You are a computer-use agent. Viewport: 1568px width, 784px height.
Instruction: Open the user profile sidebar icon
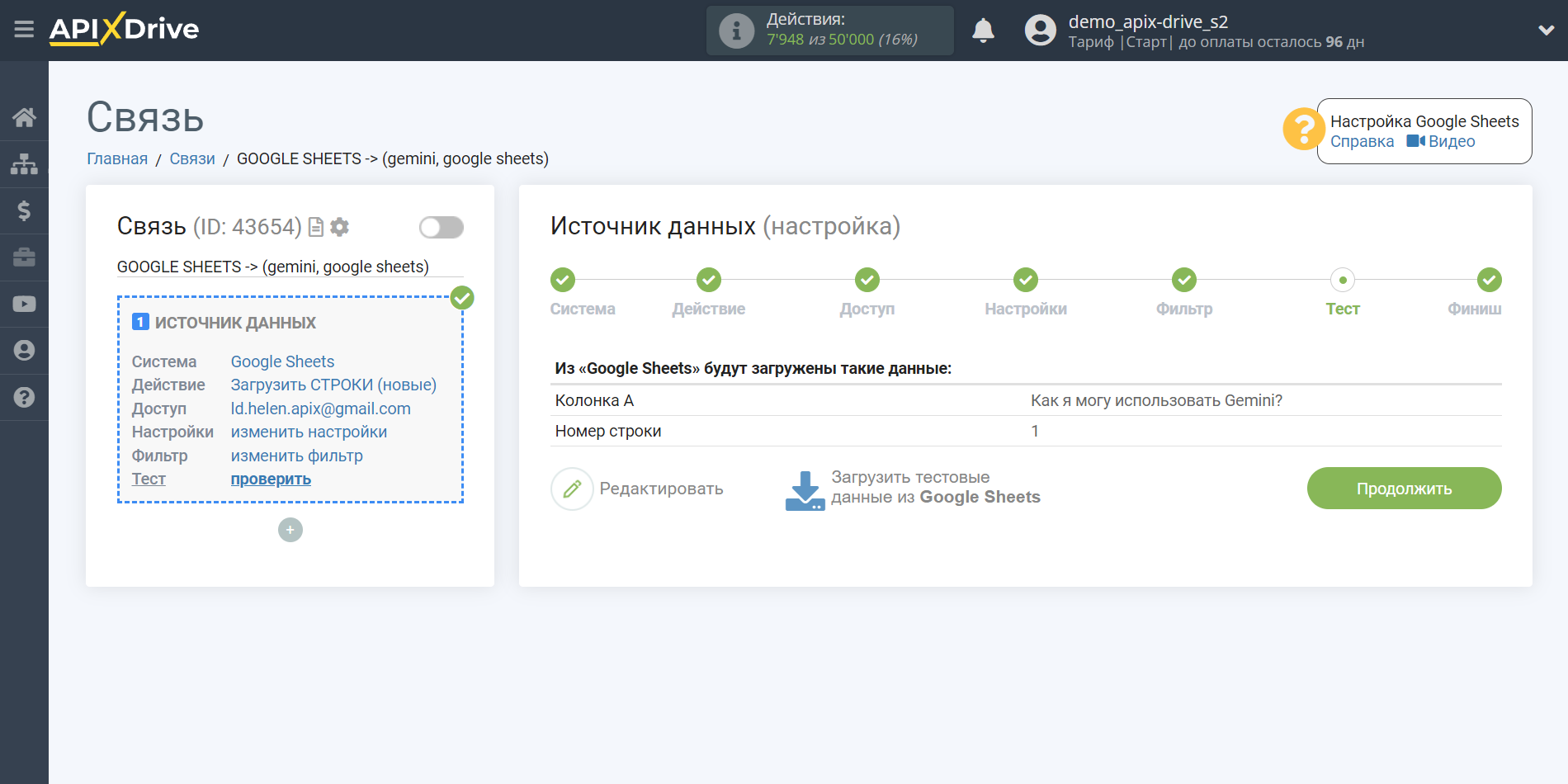[24, 351]
